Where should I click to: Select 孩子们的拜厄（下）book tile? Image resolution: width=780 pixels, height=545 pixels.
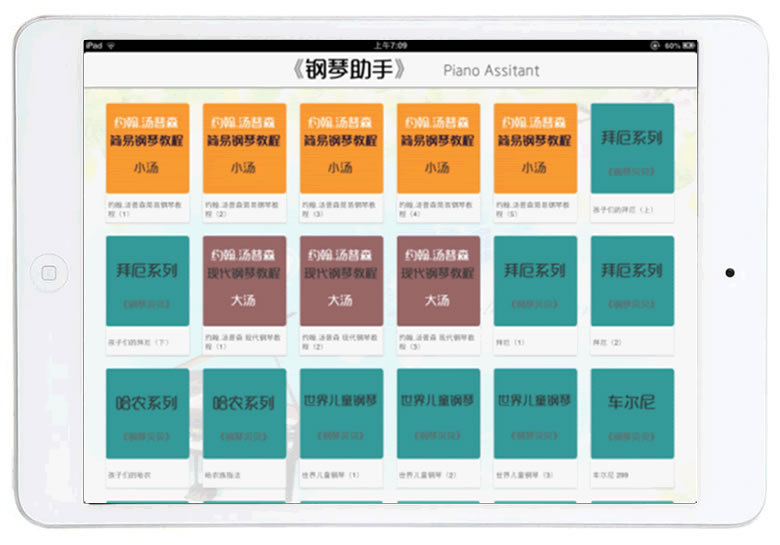tap(147, 280)
